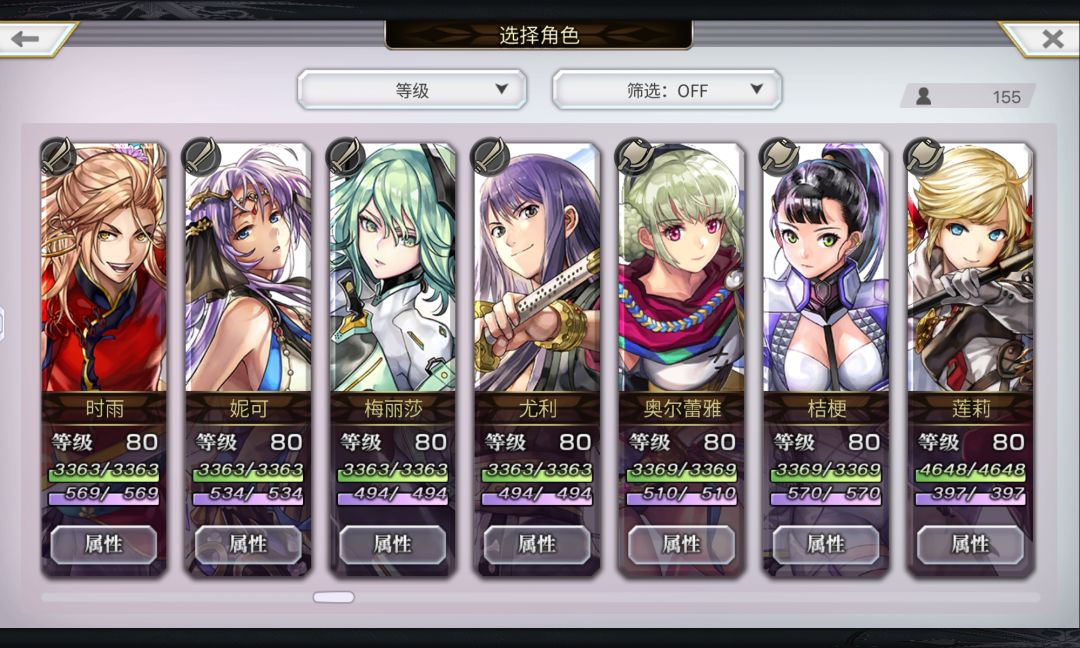
Task: Click the horizontal scrollbar handle
Action: [x=334, y=597]
